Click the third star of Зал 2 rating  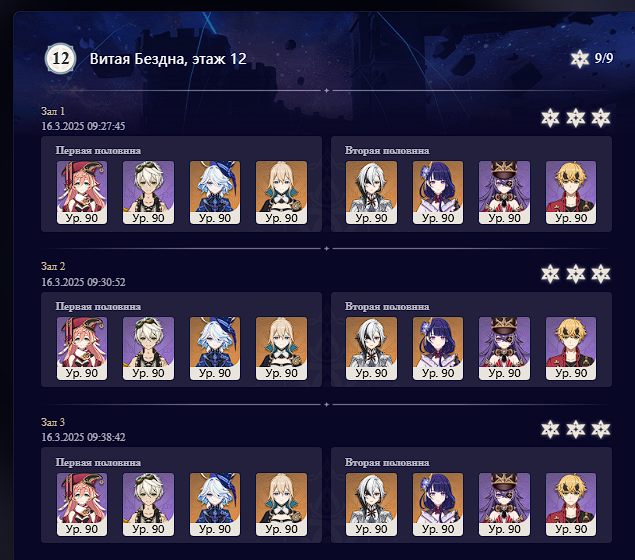point(601,274)
